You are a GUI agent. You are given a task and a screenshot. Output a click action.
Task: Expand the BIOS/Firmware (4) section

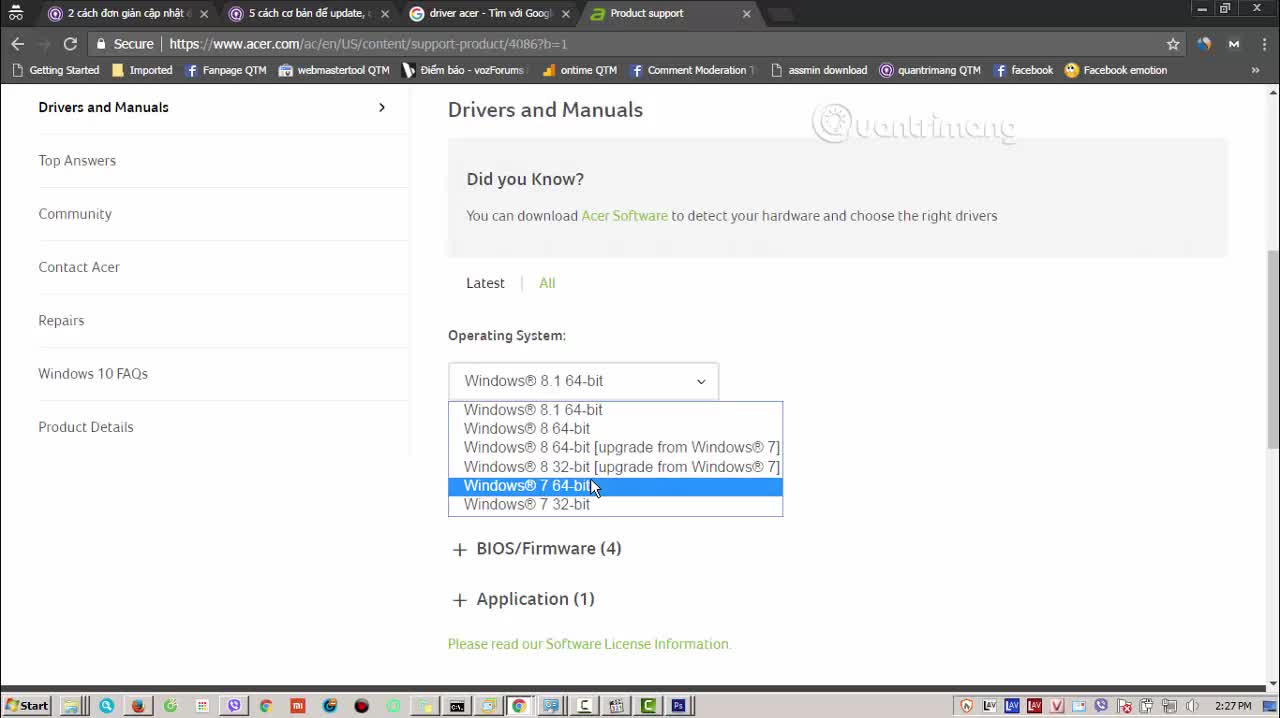(537, 549)
